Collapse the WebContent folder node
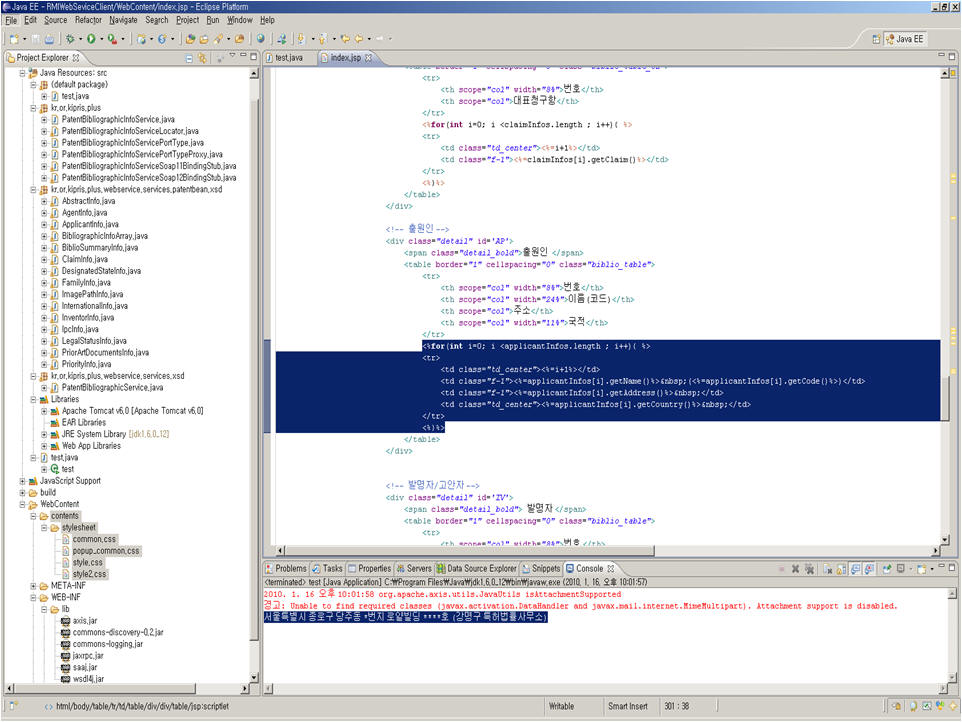This screenshot has height=722, width=962. pos(22,504)
